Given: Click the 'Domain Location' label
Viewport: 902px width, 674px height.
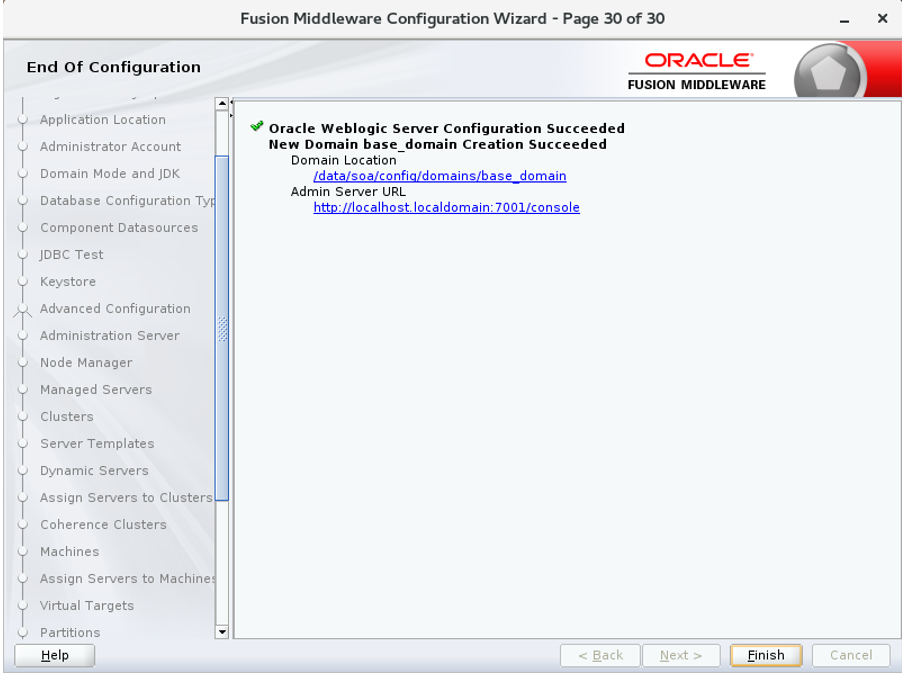Looking at the screenshot, I should [x=343, y=160].
